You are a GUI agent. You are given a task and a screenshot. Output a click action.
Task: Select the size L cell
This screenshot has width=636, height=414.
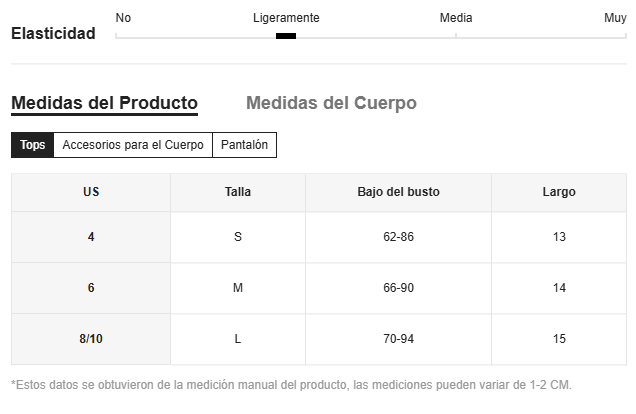tap(238, 339)
